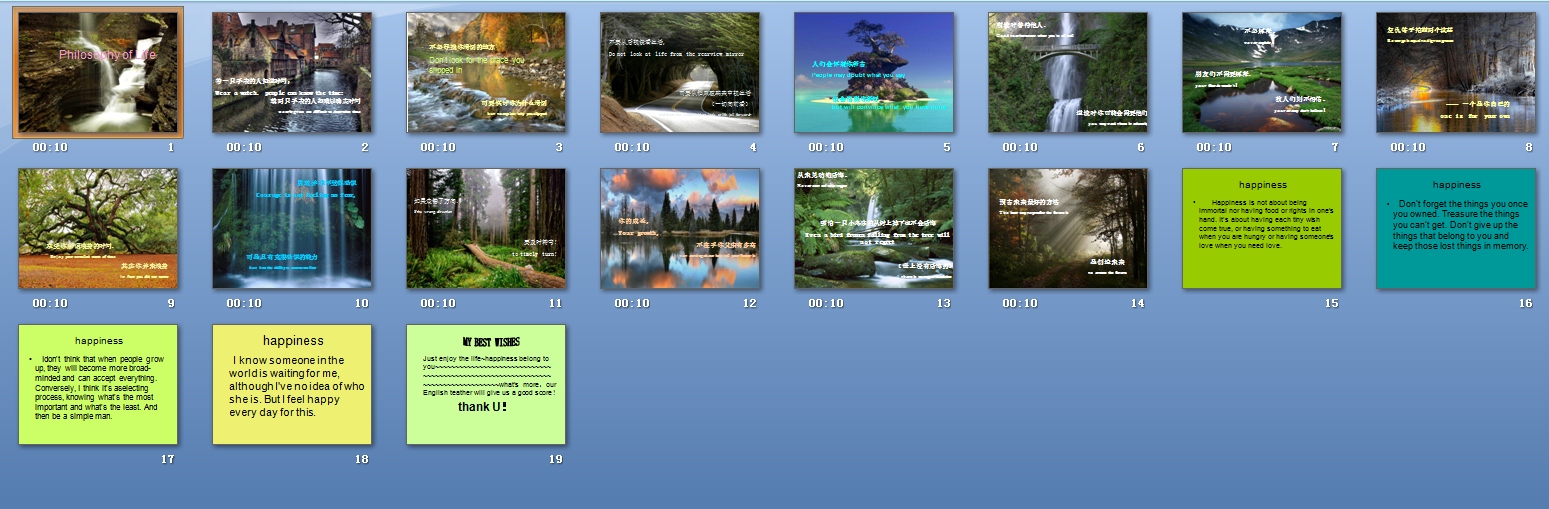Click the 00:10 timing under slide 14
The width and height of the screenshot is (1549, 509).
[1020, 303]
